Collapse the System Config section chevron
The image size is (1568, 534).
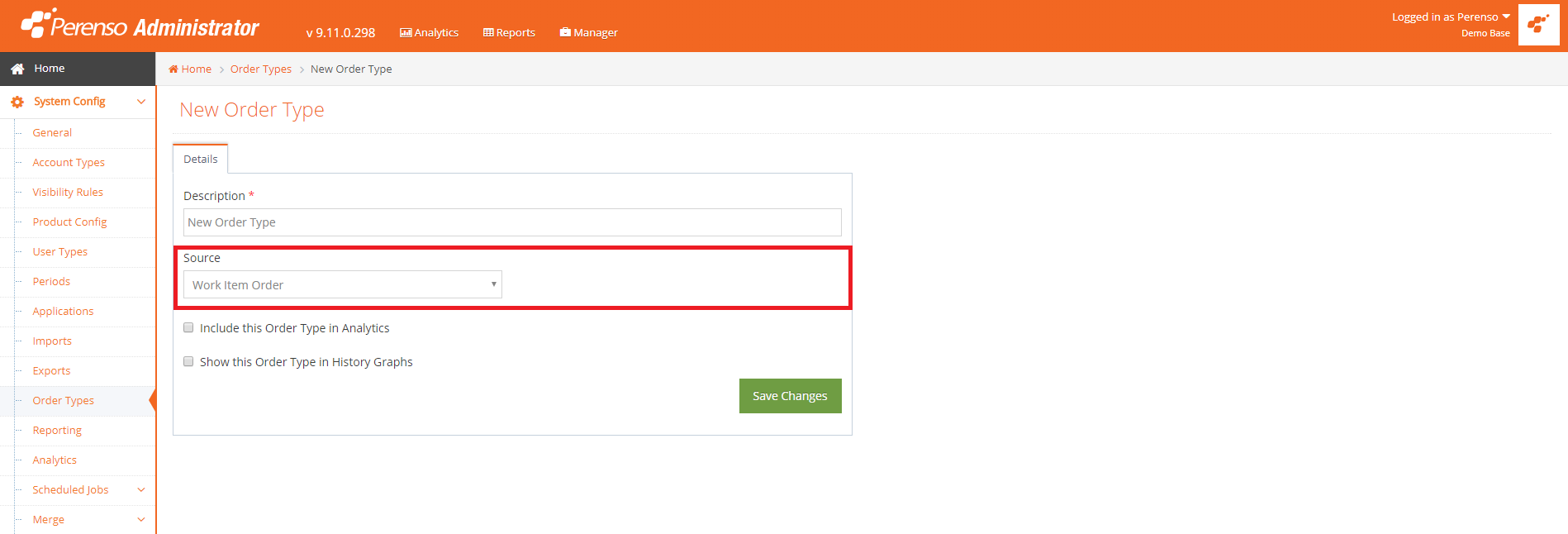[141, 102]
